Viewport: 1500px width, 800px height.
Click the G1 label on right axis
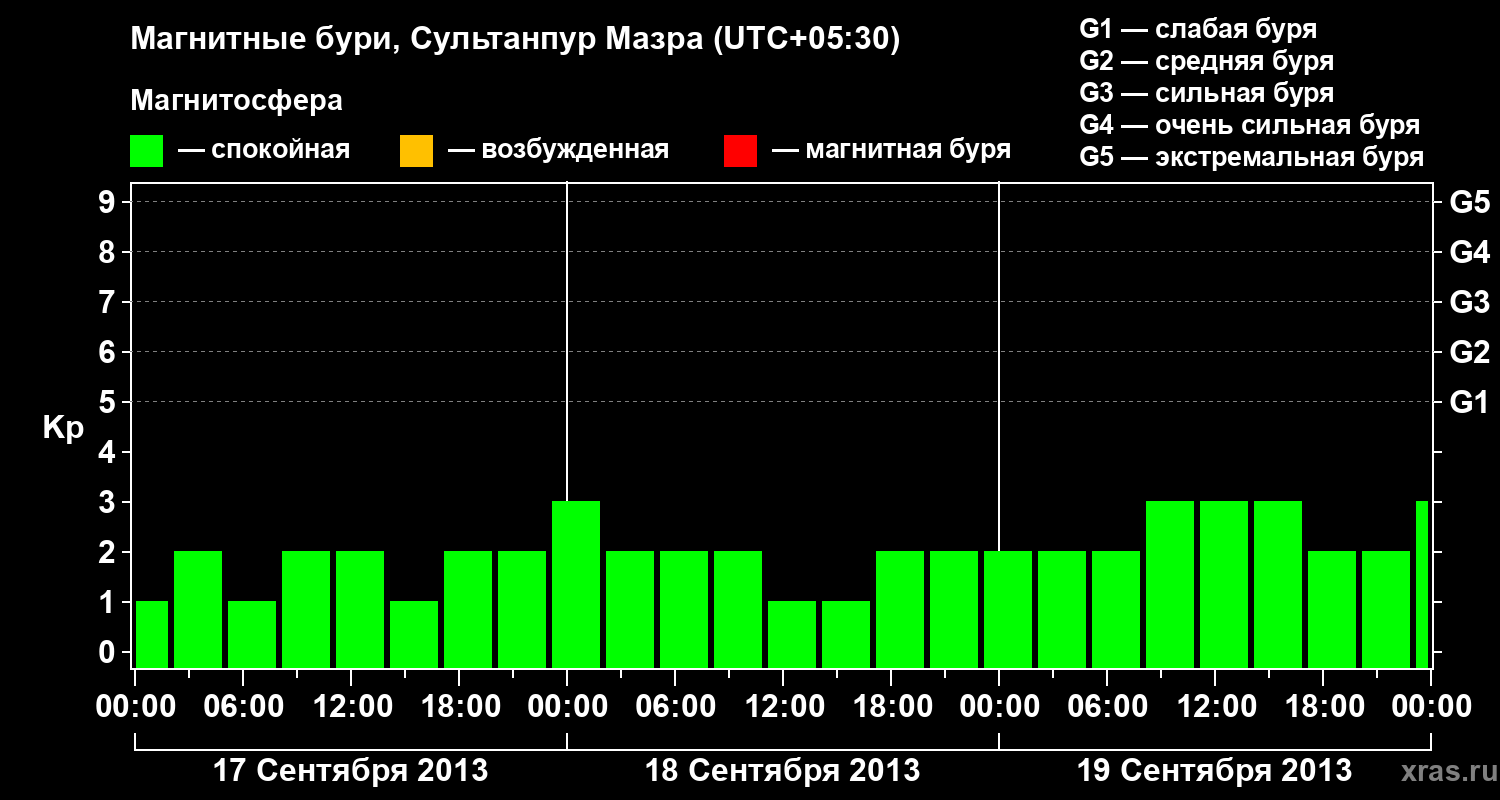(1470, 402)
